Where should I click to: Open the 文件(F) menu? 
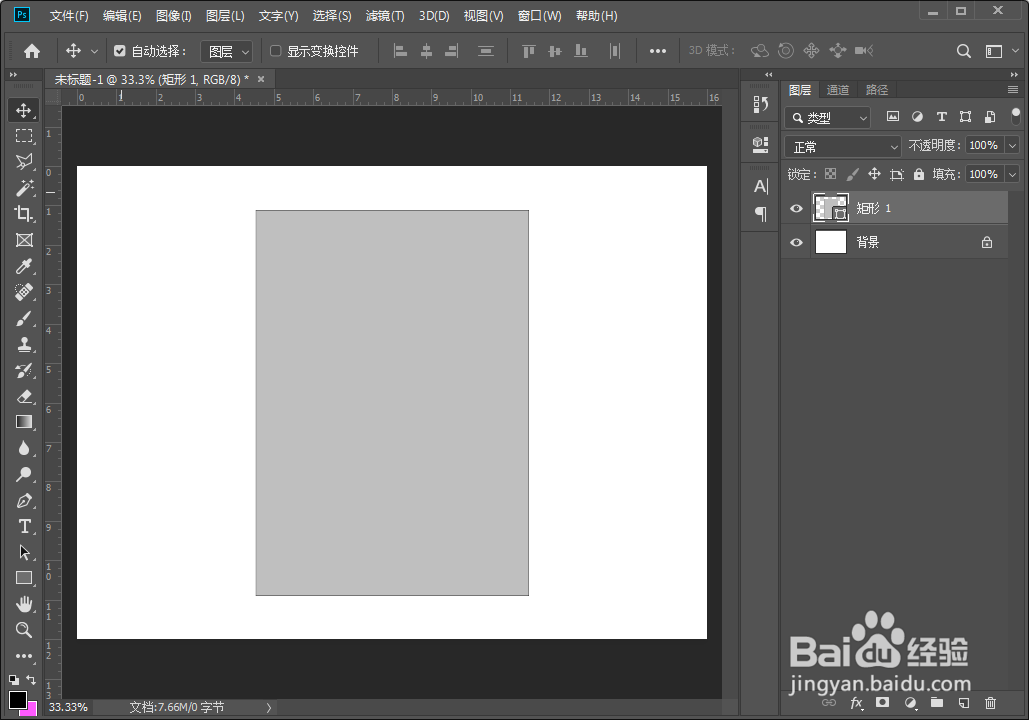(x=69, y=16)
